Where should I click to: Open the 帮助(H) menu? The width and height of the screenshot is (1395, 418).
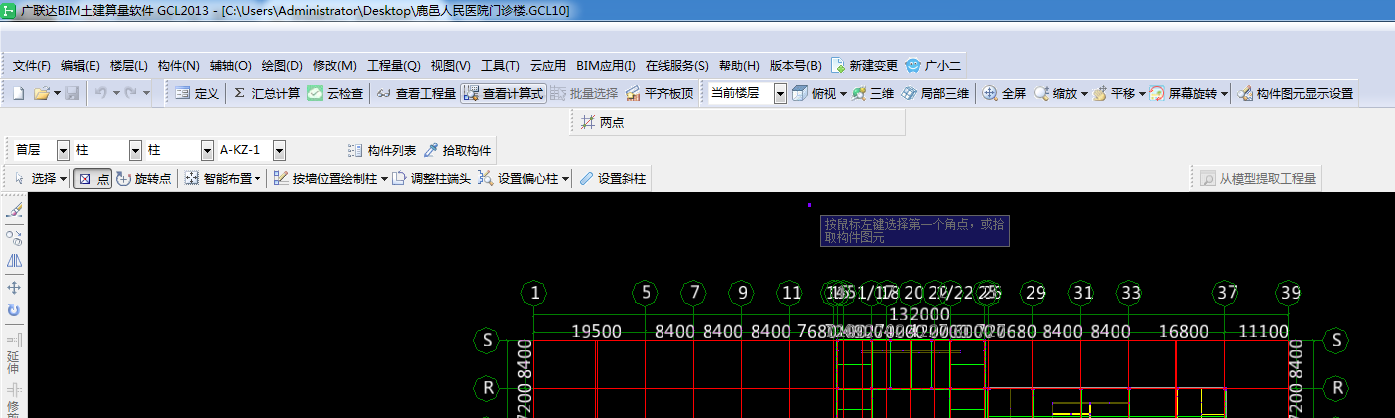(739, 66)
